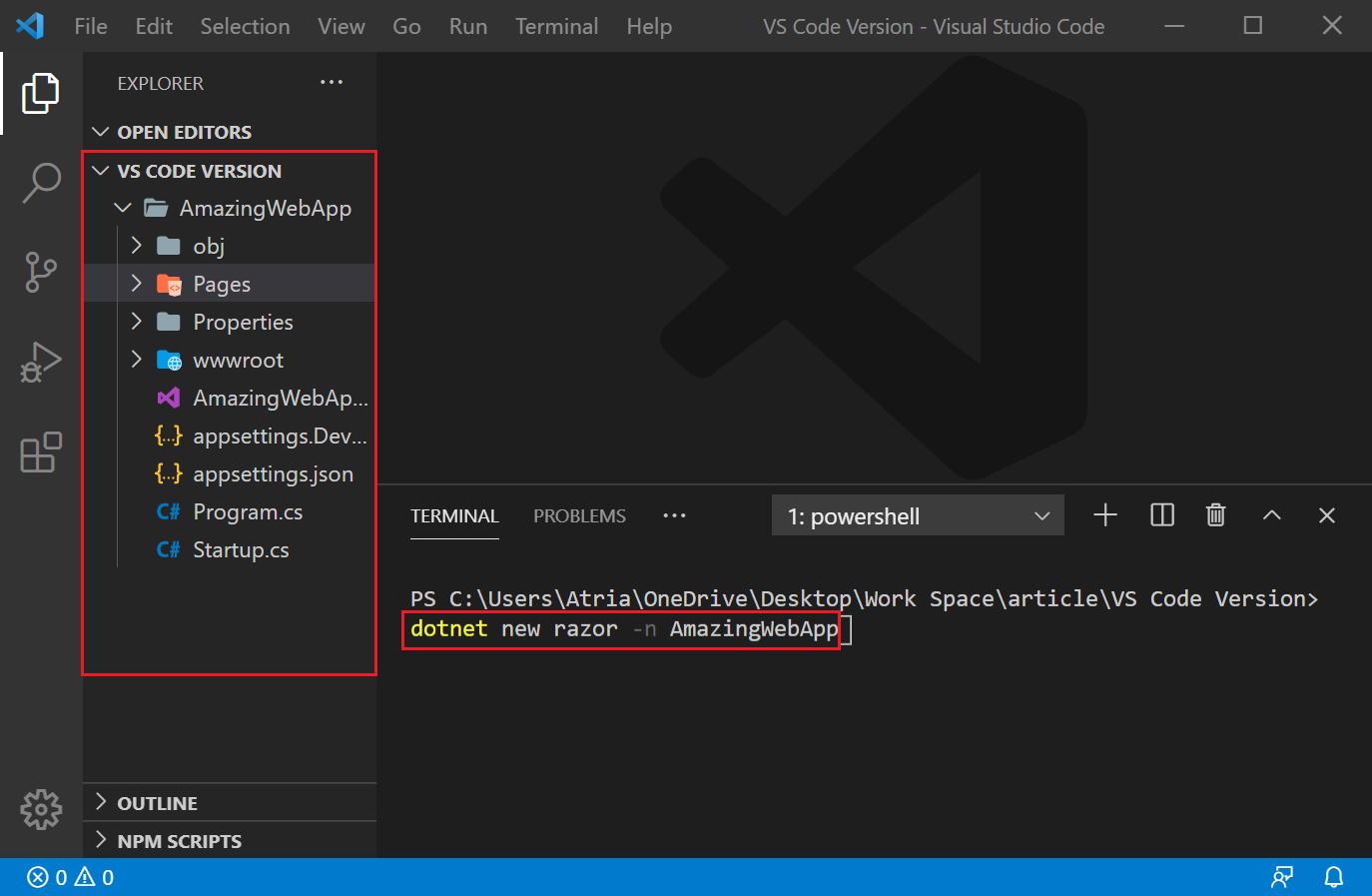Viewport: 1372px width, 896px height.
Task: Close the terminal panel
Action: tap(1327, 515)
